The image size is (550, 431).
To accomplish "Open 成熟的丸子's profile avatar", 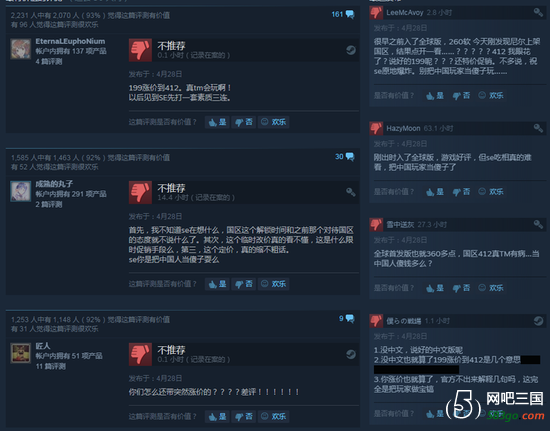I will (20, 191).
